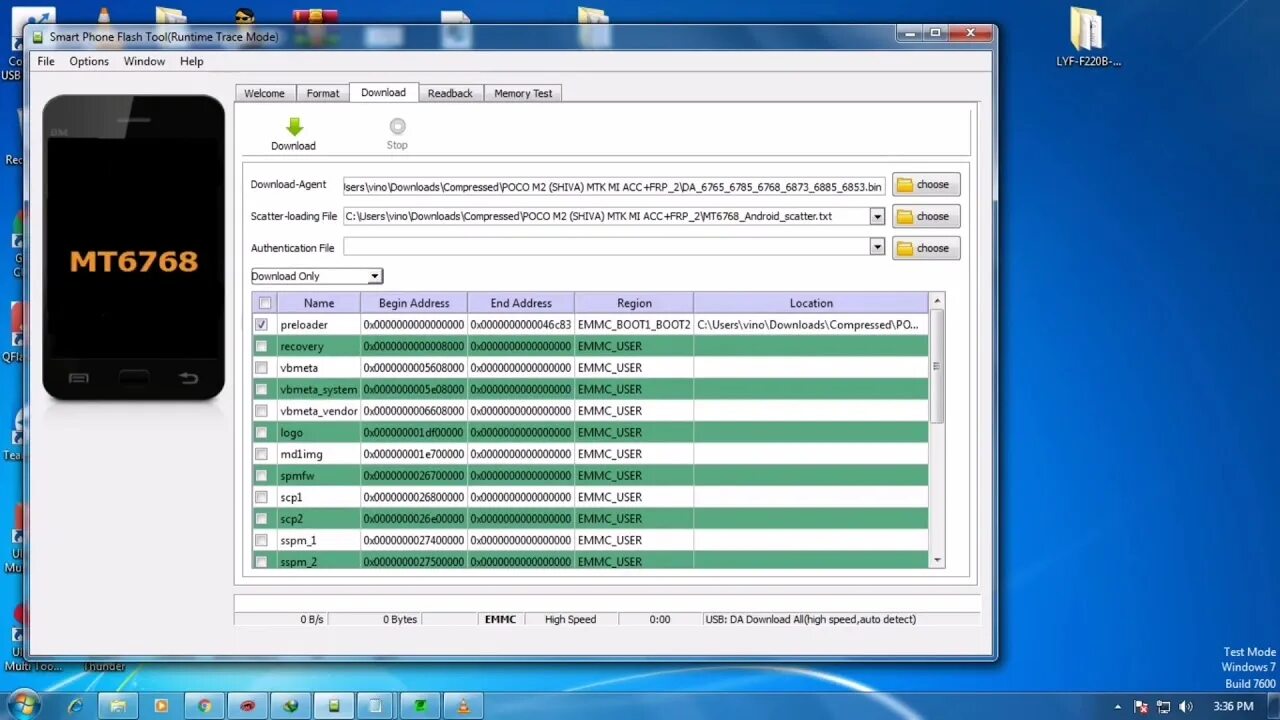Image resolution: width=1280 pixels, height=720 pixels.
Task: Click the VLC cone taskbar icon
Action: [462, 706]
